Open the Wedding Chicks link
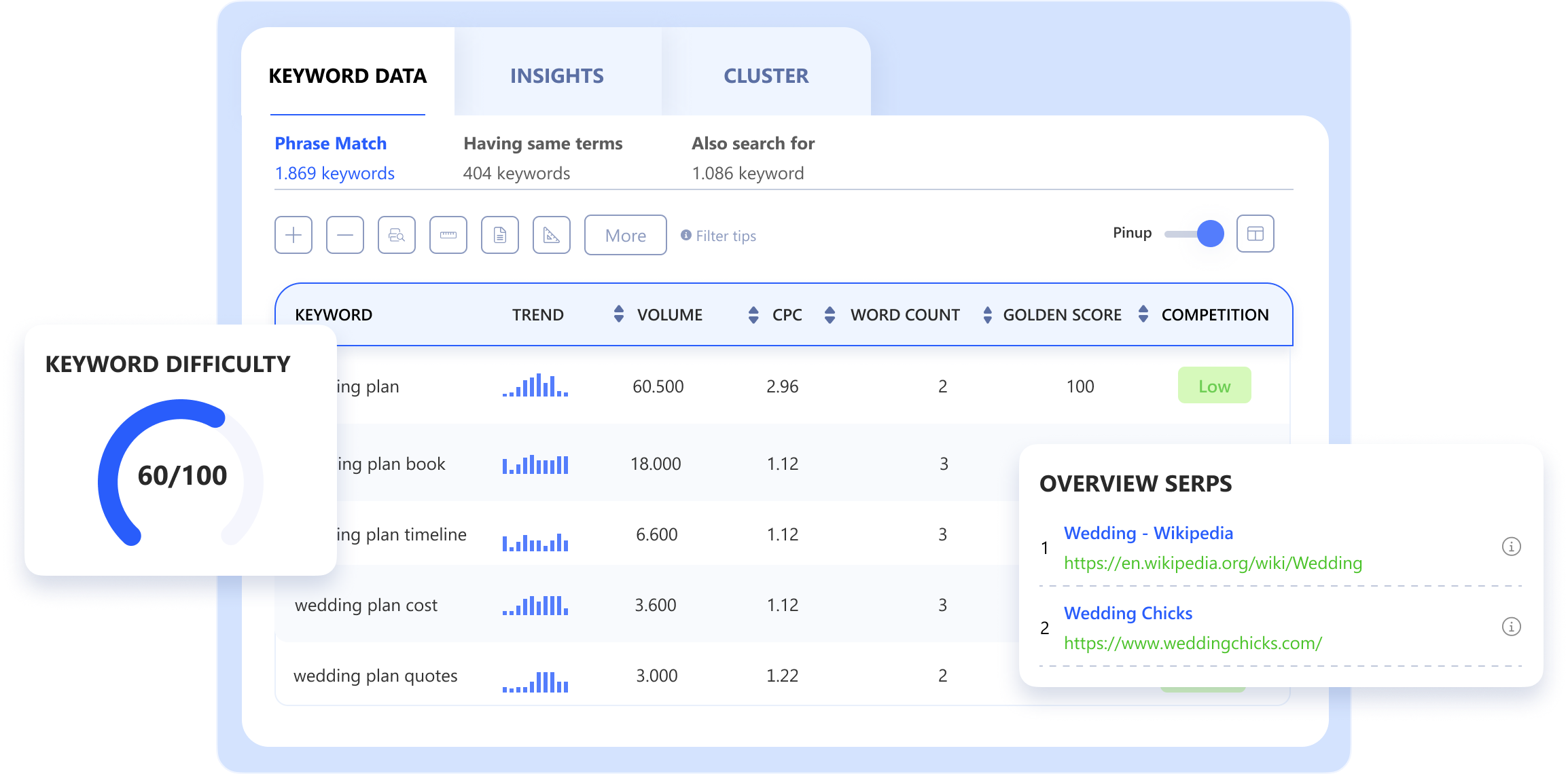 [x=1128, y=613]
